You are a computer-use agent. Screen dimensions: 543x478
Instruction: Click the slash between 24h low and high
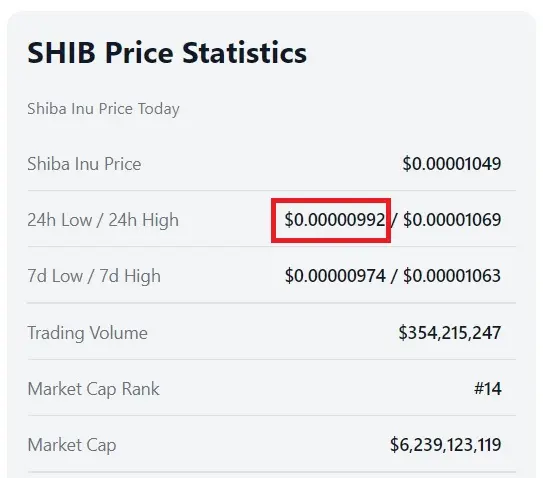click(x=395, y=220)
